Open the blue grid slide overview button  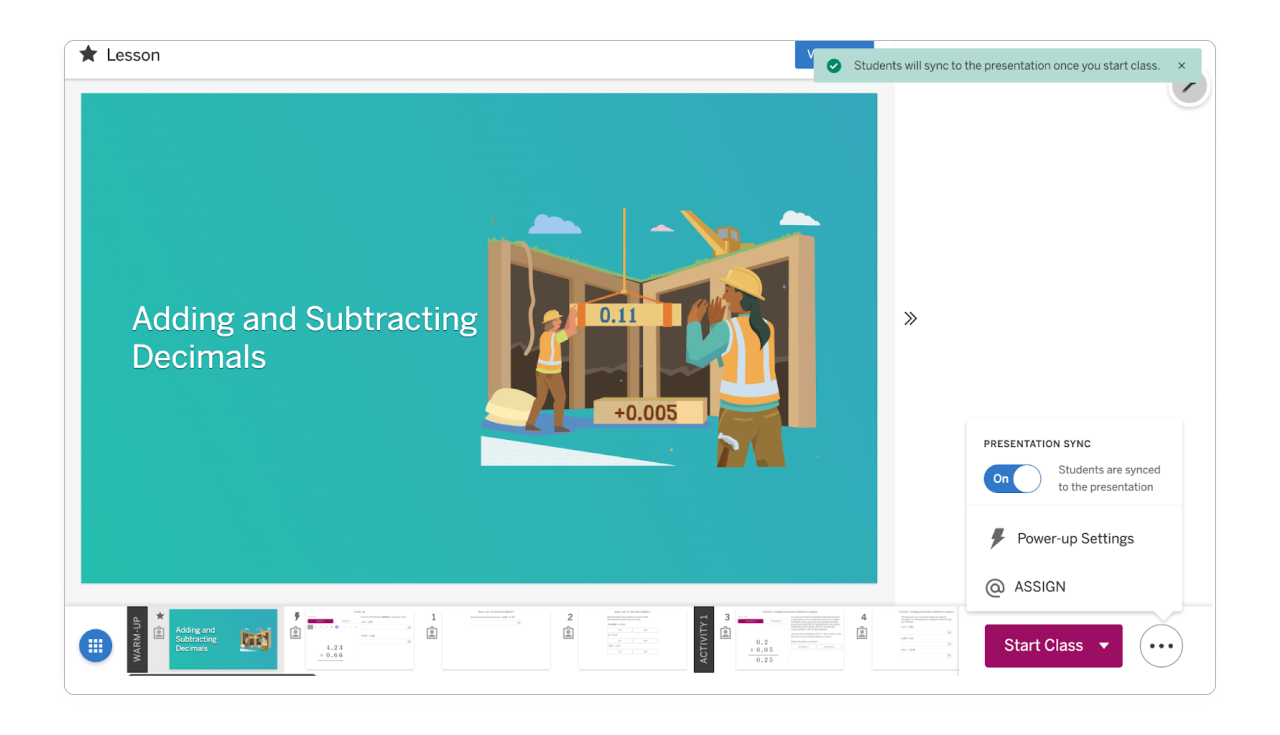[x=96, y=646]
